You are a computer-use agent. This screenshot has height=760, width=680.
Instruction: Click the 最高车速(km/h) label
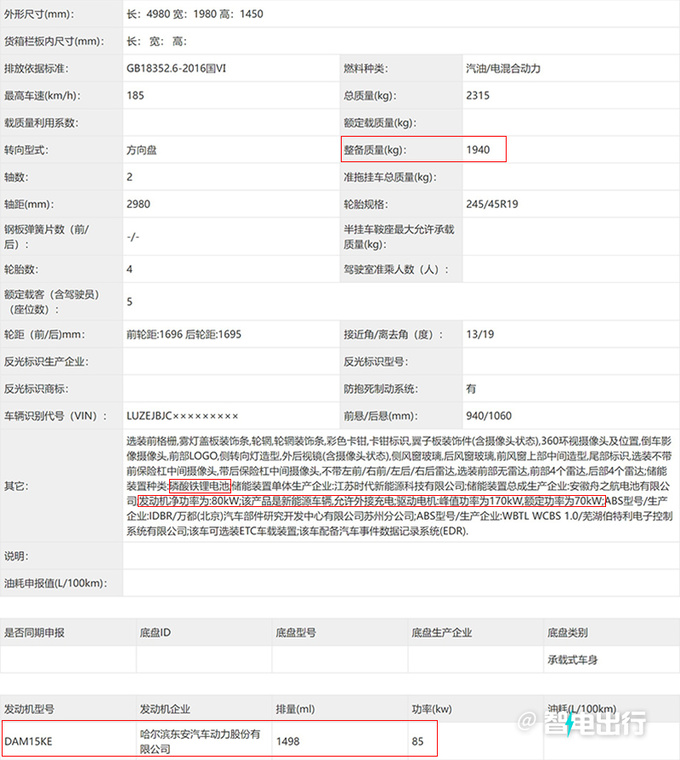(43, 95)
